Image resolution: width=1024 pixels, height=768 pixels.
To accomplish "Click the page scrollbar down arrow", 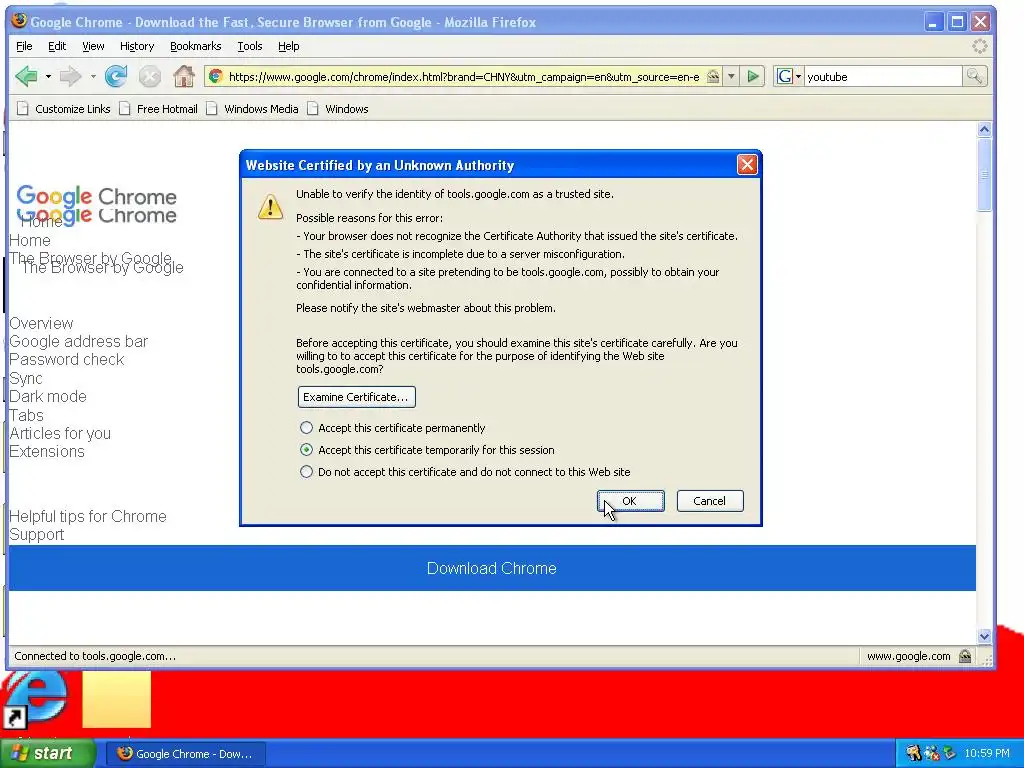I will 984,635.
